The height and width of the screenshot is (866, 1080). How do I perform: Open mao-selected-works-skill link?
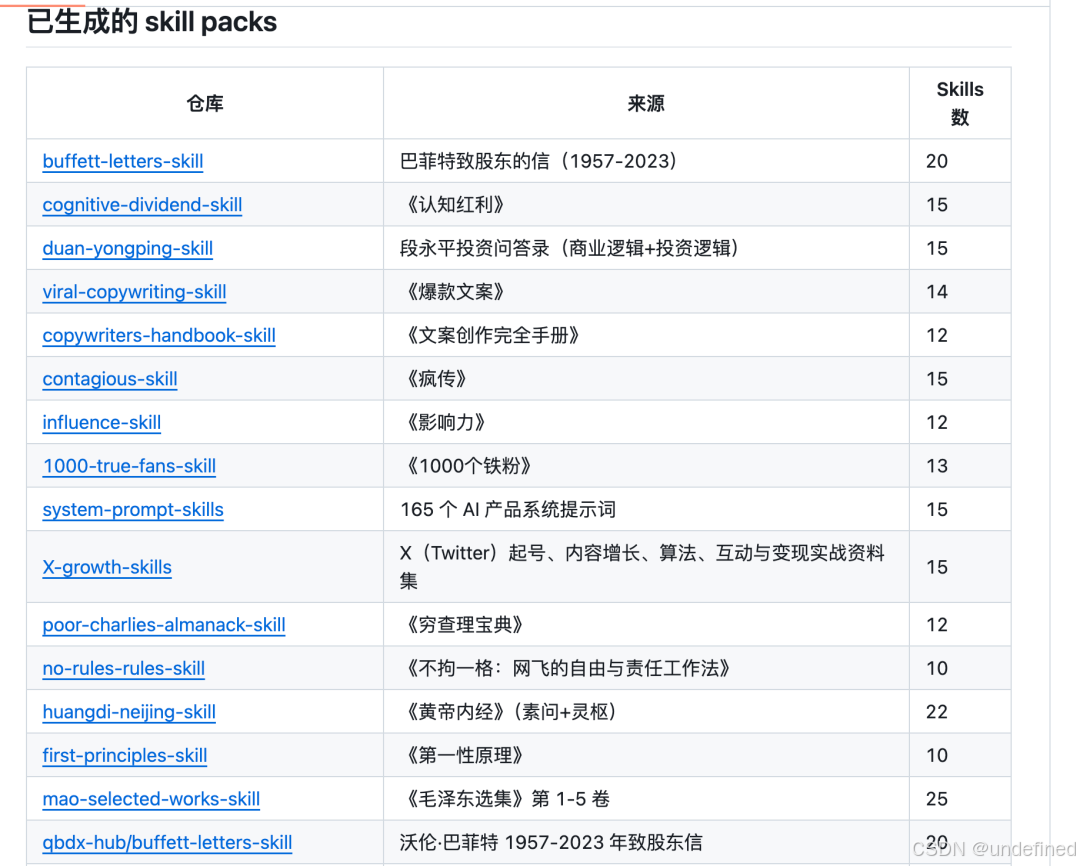click(x=151, y=798)
